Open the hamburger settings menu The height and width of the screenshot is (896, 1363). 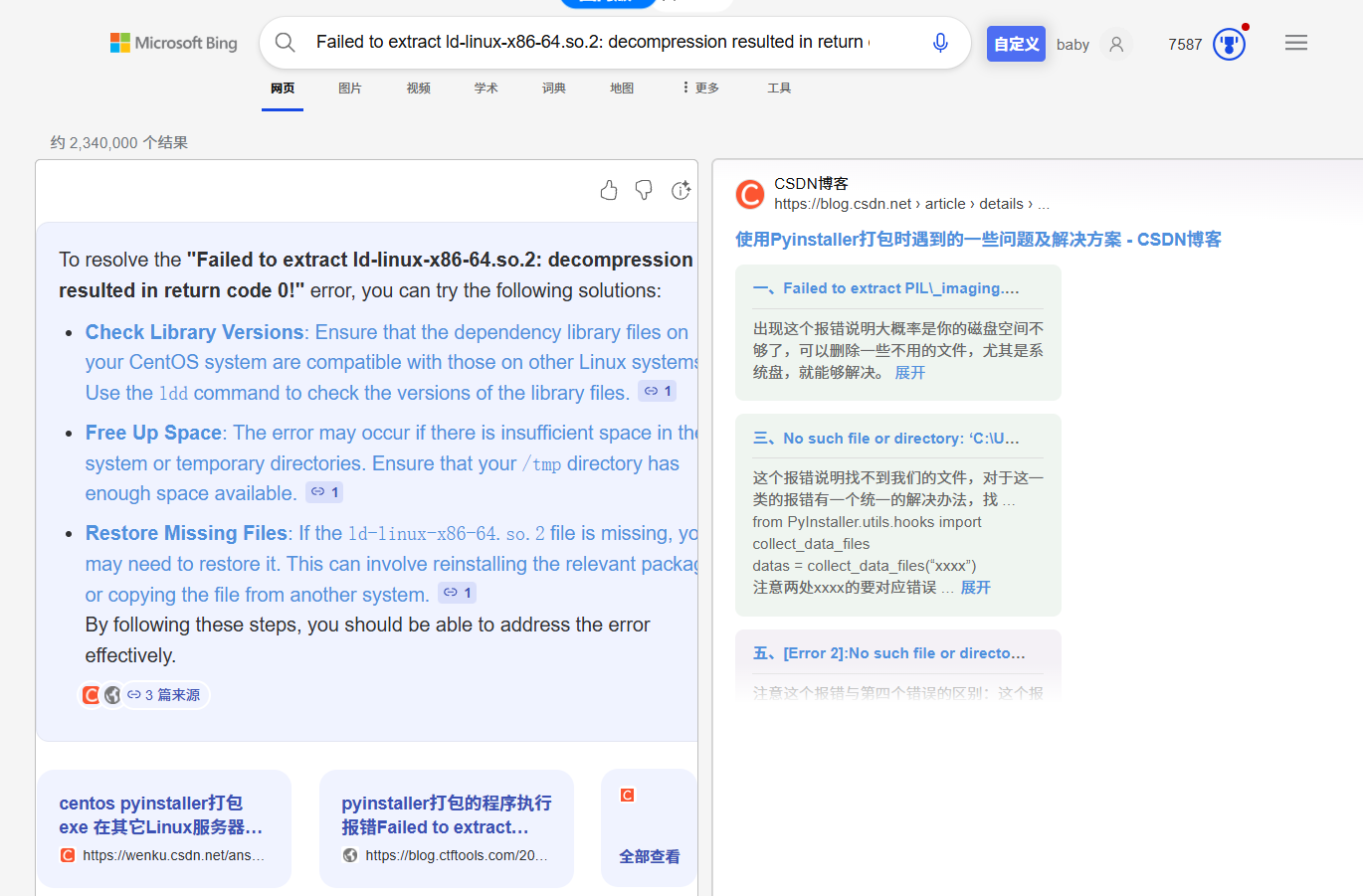pyautogui.click(x=1296, y=43)
